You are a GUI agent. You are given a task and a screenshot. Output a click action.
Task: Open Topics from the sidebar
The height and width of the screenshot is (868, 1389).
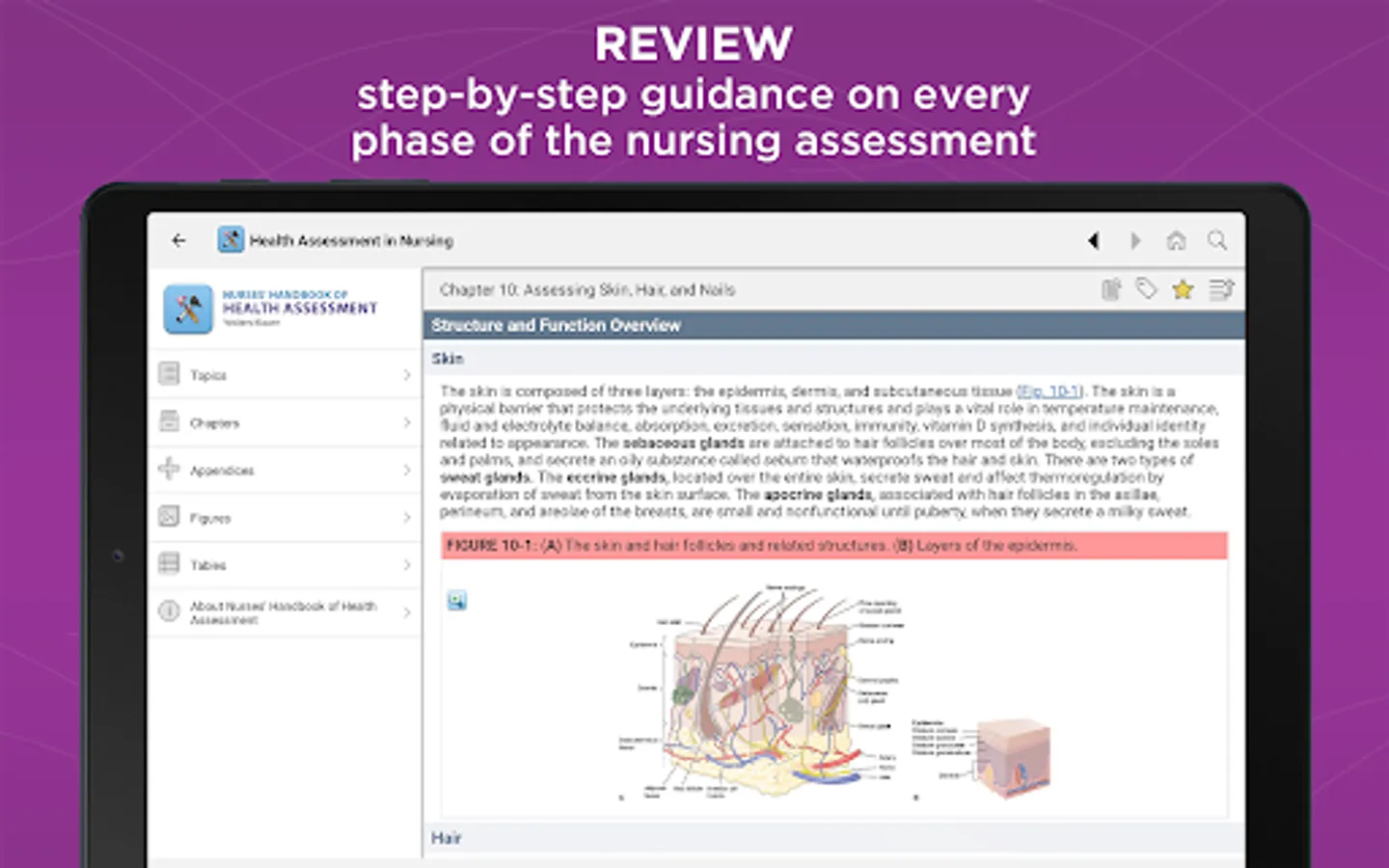(286, 374)
